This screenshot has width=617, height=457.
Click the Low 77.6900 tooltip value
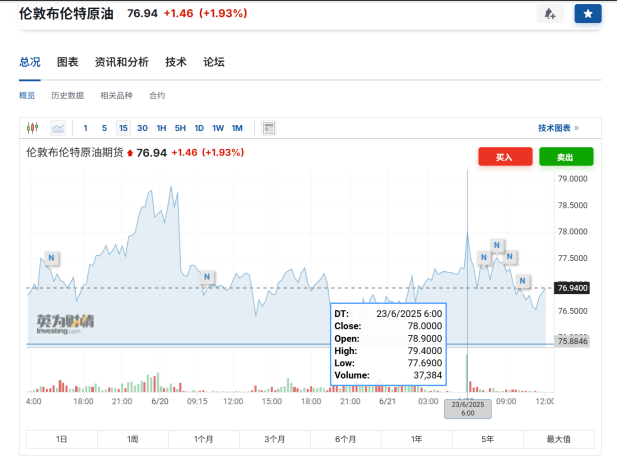425,363
